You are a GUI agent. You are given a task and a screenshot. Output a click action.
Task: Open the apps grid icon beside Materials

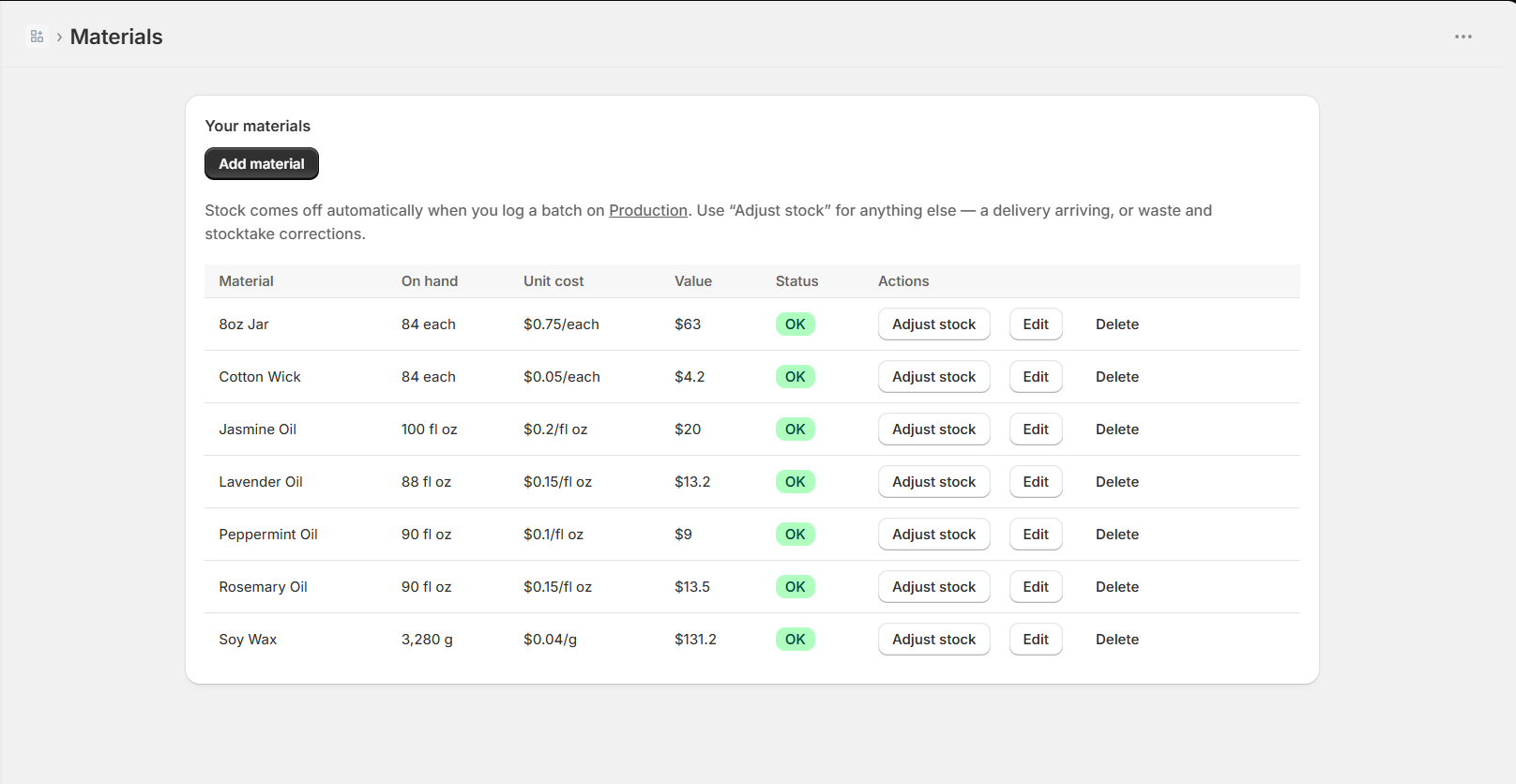point(37,37)
